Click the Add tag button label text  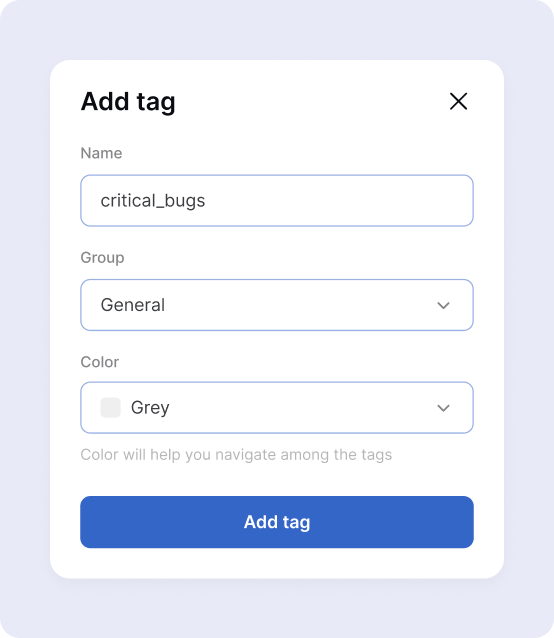(277, 522)
